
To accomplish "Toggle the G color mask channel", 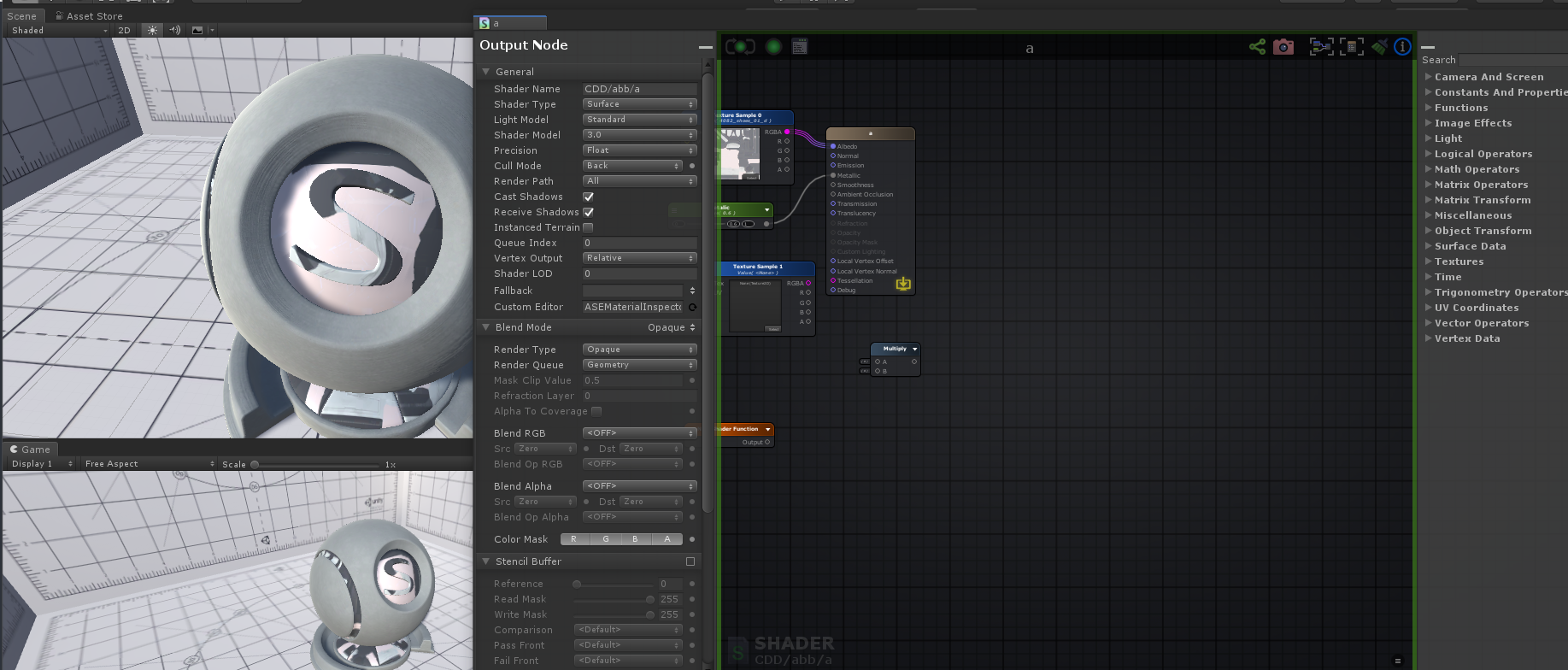I will point(606,539).
